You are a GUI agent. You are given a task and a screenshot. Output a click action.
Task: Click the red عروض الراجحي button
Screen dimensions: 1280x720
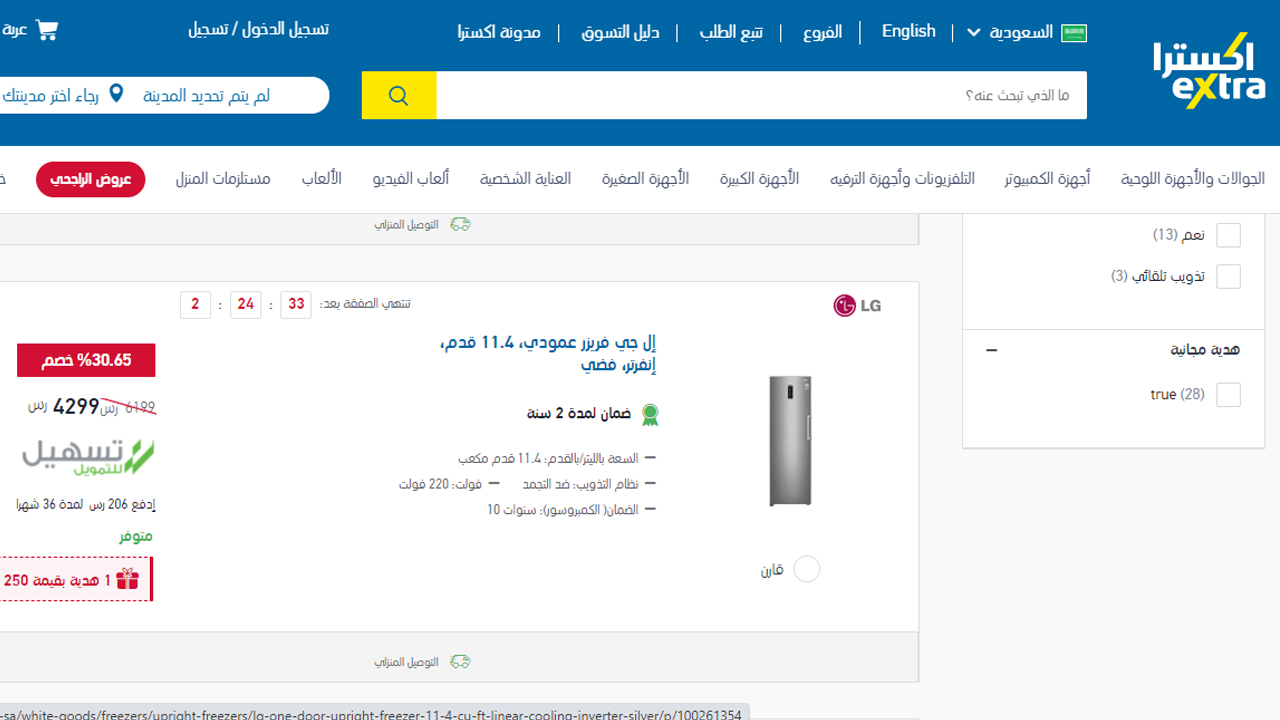coord(91,180)
